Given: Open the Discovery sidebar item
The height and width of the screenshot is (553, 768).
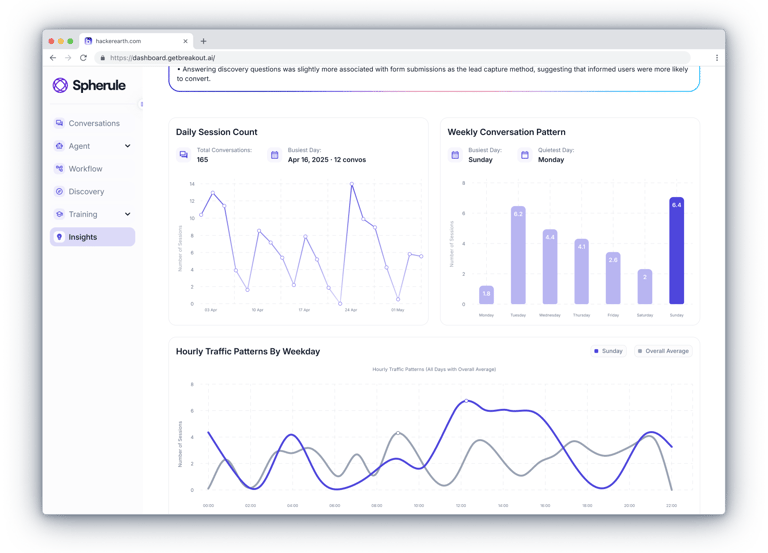Looking at the screenshot, I should [93, 192].
